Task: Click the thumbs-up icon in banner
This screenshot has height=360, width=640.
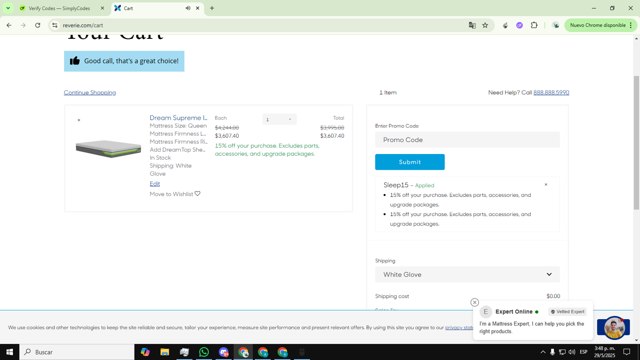Action: pyautogui.click(x=75, y=61)
